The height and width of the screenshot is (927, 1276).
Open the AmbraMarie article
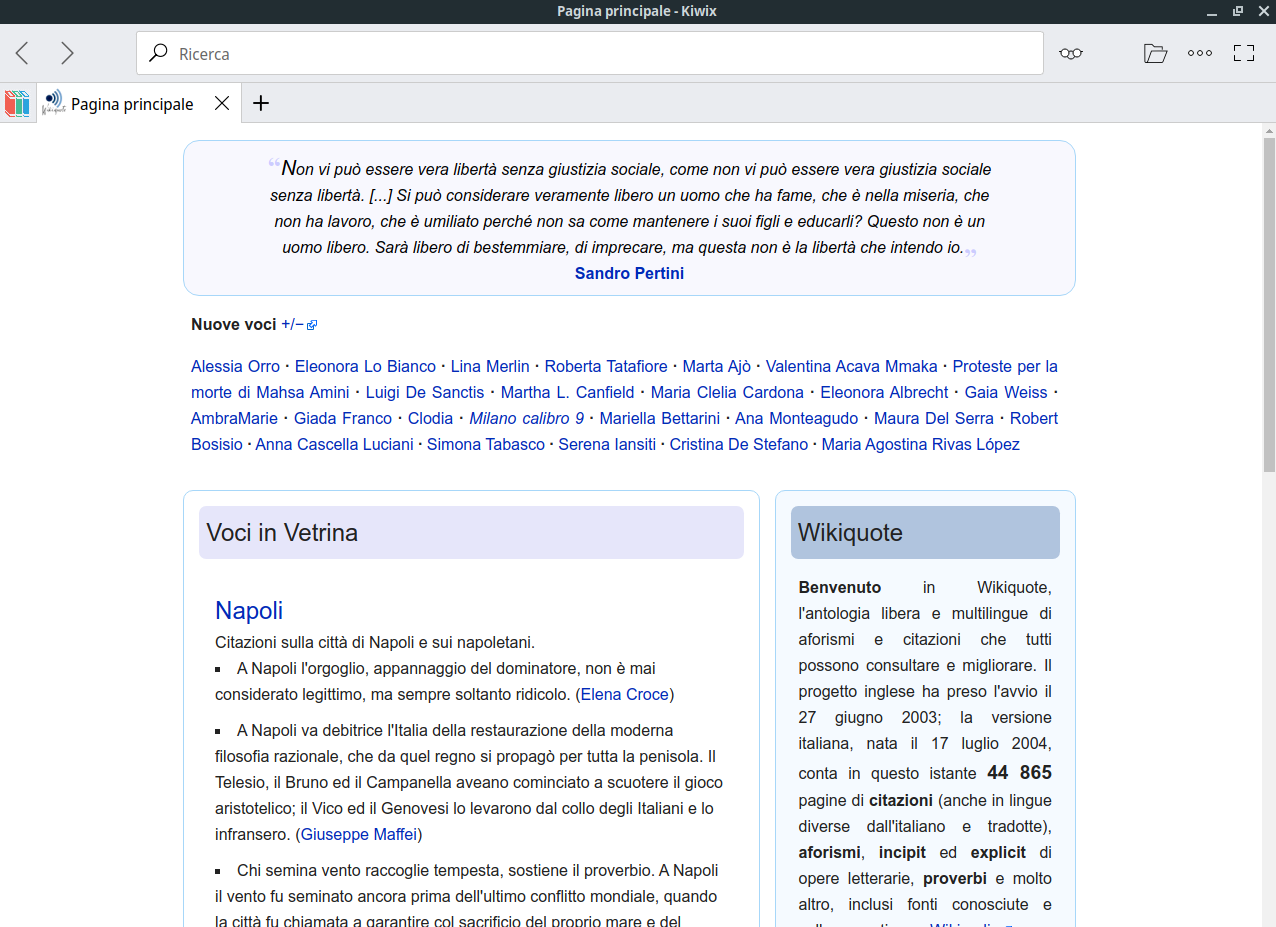coord(234,418)
